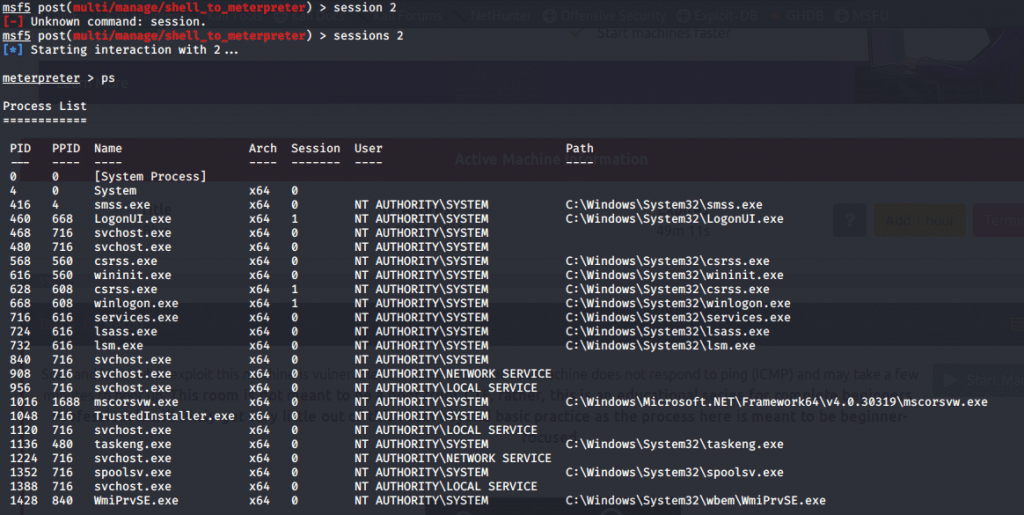The image size is (1024, 515).
Task: Select the Framework64 mscorsvw.exe path
Action: tap(776, 402)
